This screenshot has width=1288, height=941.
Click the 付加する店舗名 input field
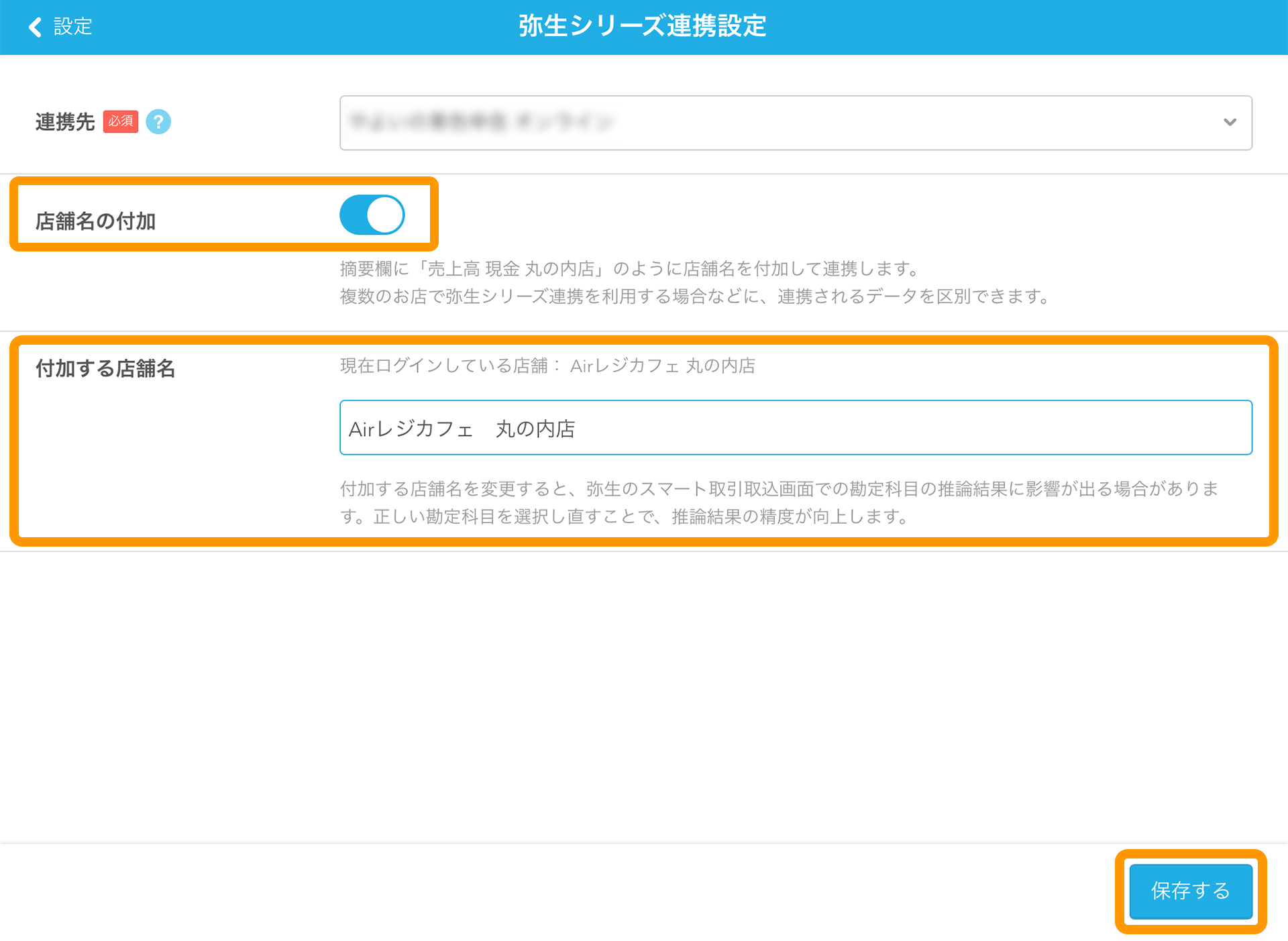coord(796,428)
